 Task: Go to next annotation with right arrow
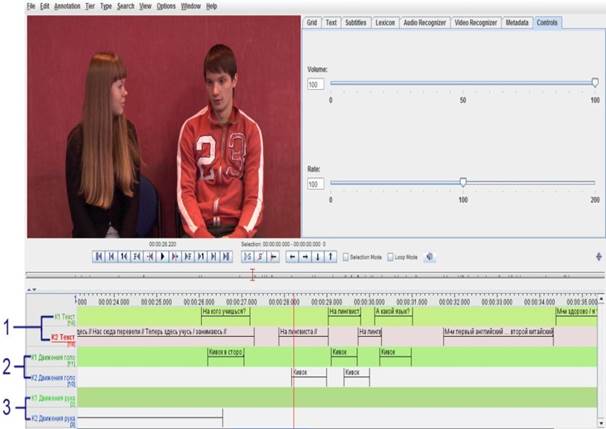[305, 257]
